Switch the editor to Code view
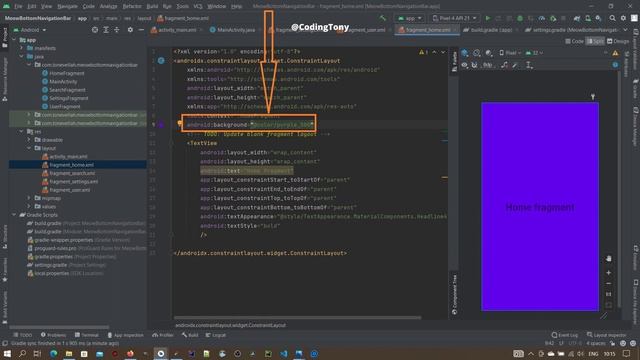Screen dimensions: 640x360 tap(574, 41)
